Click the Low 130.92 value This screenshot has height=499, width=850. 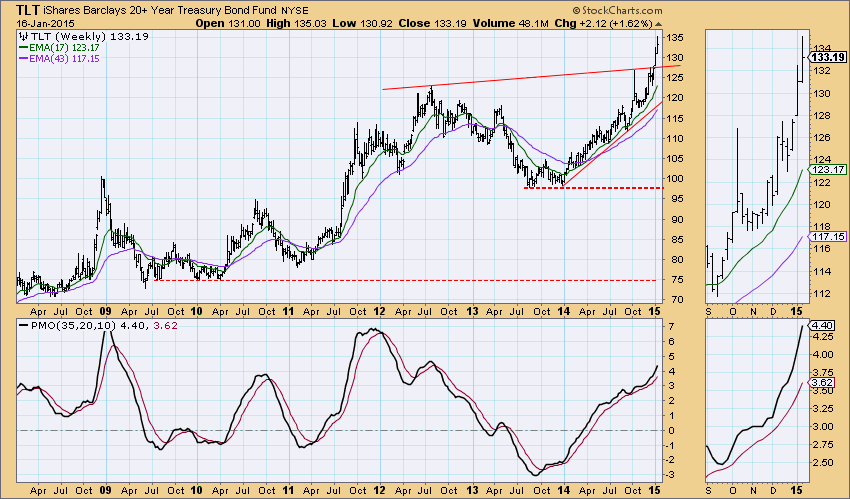(363, 23)
